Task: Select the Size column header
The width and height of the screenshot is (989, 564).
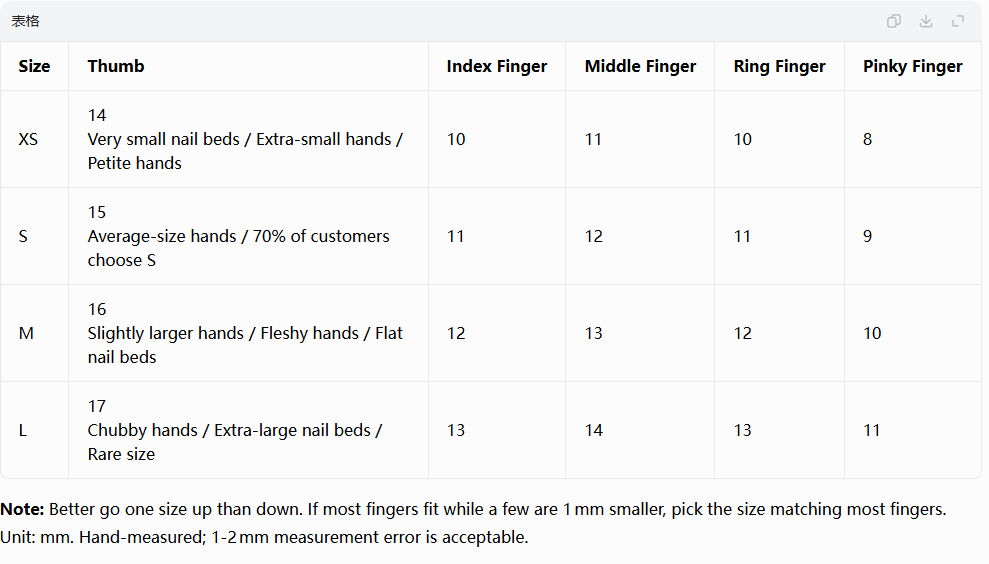Action: [34, 66]
